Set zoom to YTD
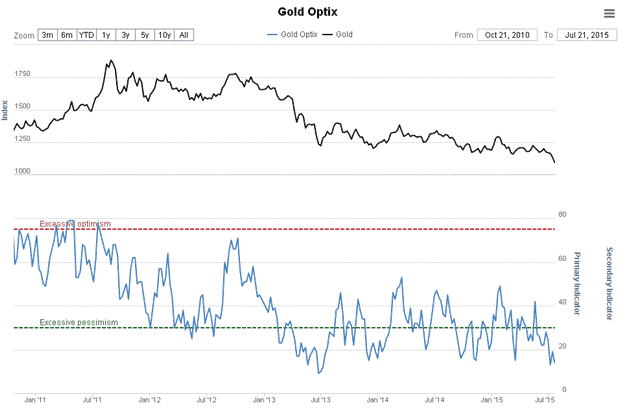The image size is (620, 409). pyautogui.click(x=86, y=35)
